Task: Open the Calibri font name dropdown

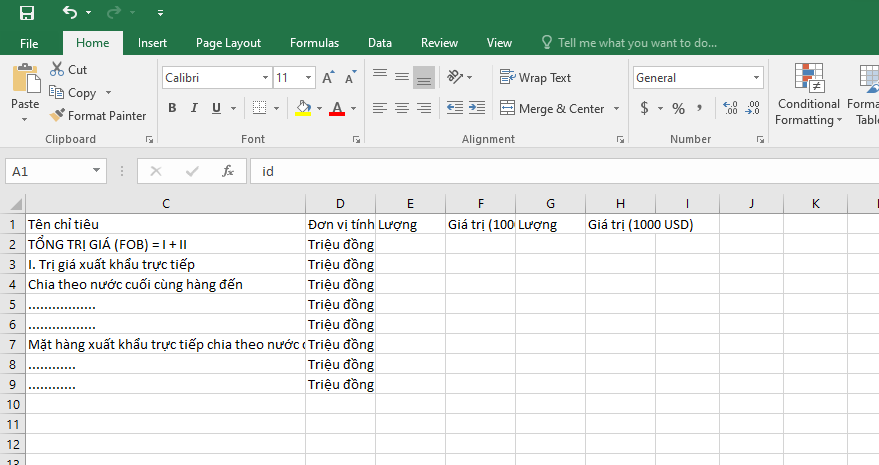Action: (x=265, y=78)
